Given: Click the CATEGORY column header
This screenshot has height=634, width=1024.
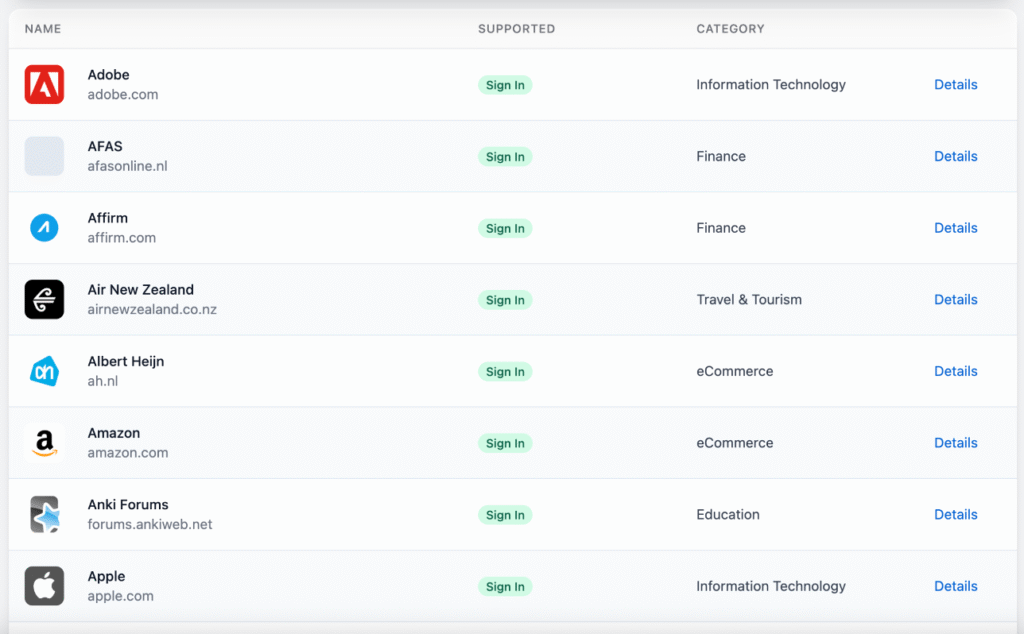Looking at the screenshot, I should 730,29.
